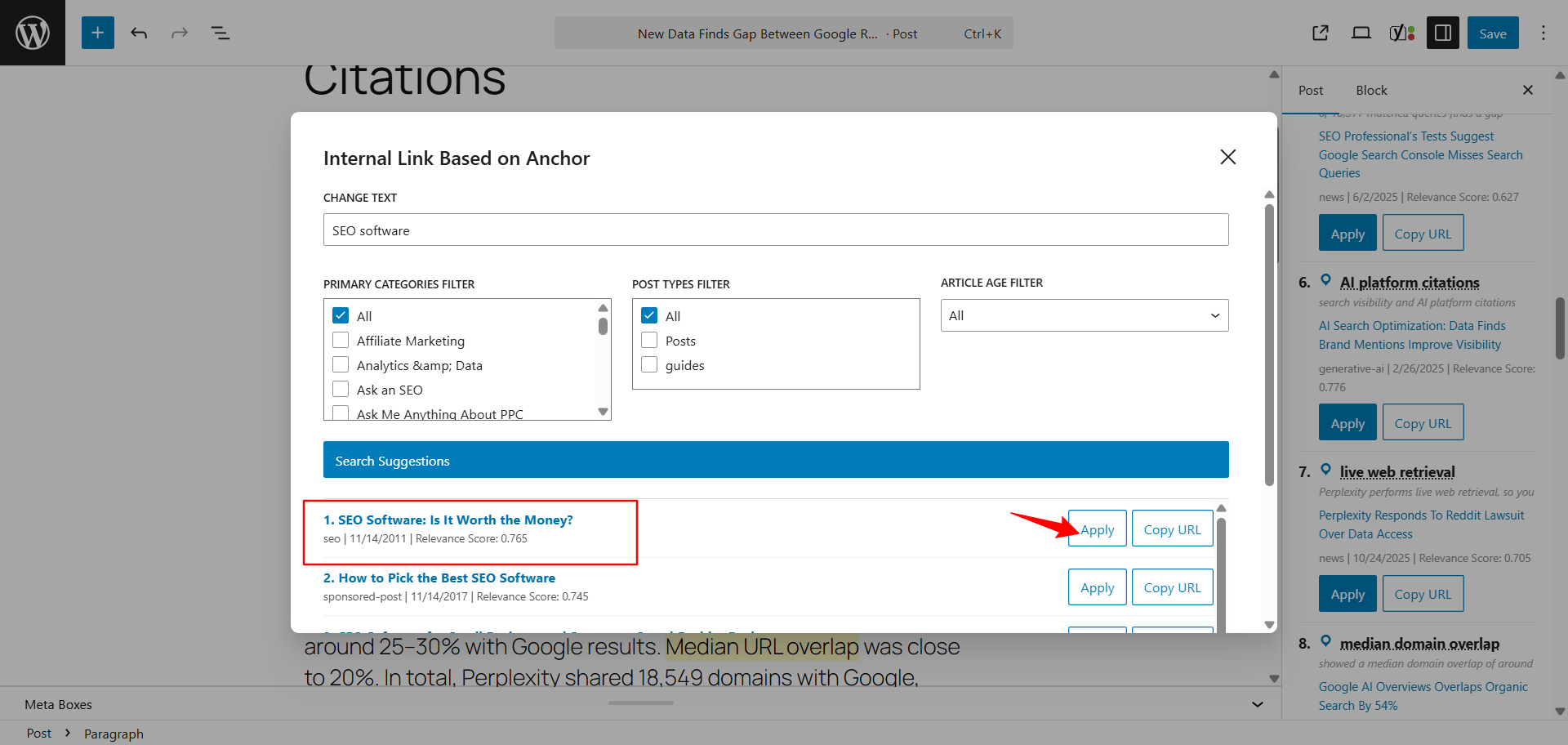The image size is (1568, 745).
Task: Open the Yoast SEO panel icon
Action: click(1401, 33)
